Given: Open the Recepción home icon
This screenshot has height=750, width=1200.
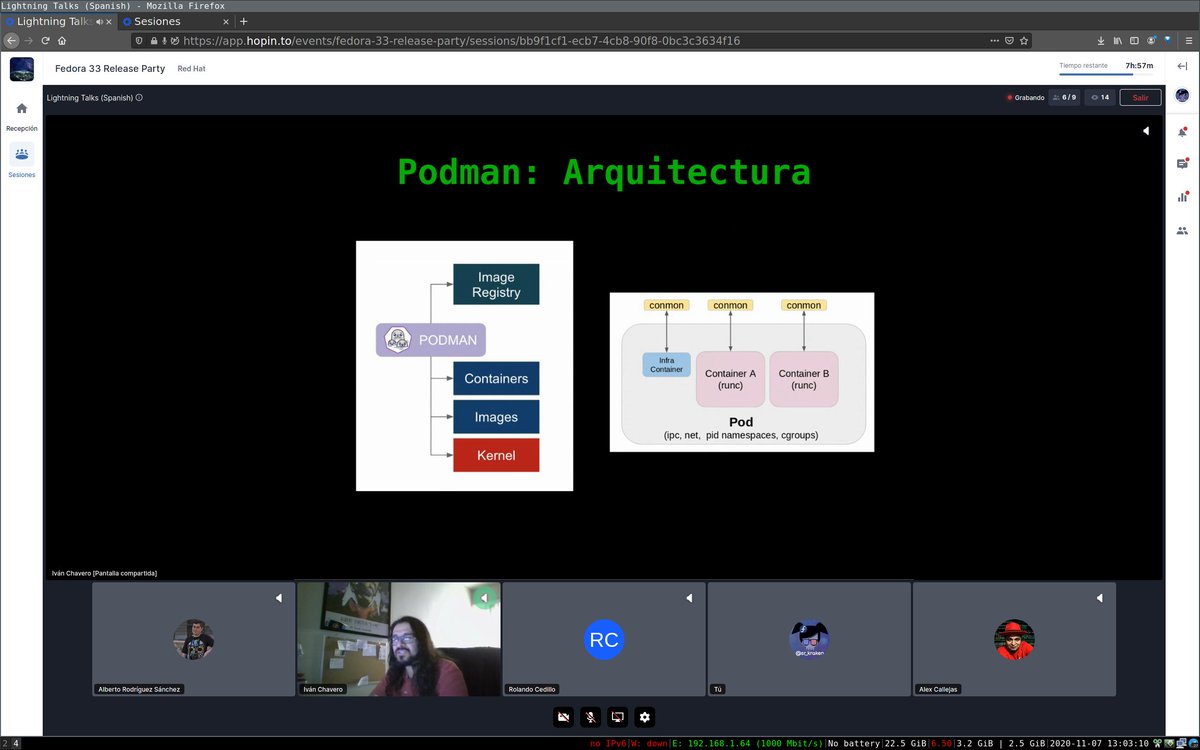Looking at the screenshot, I should [x=22, y=108].
